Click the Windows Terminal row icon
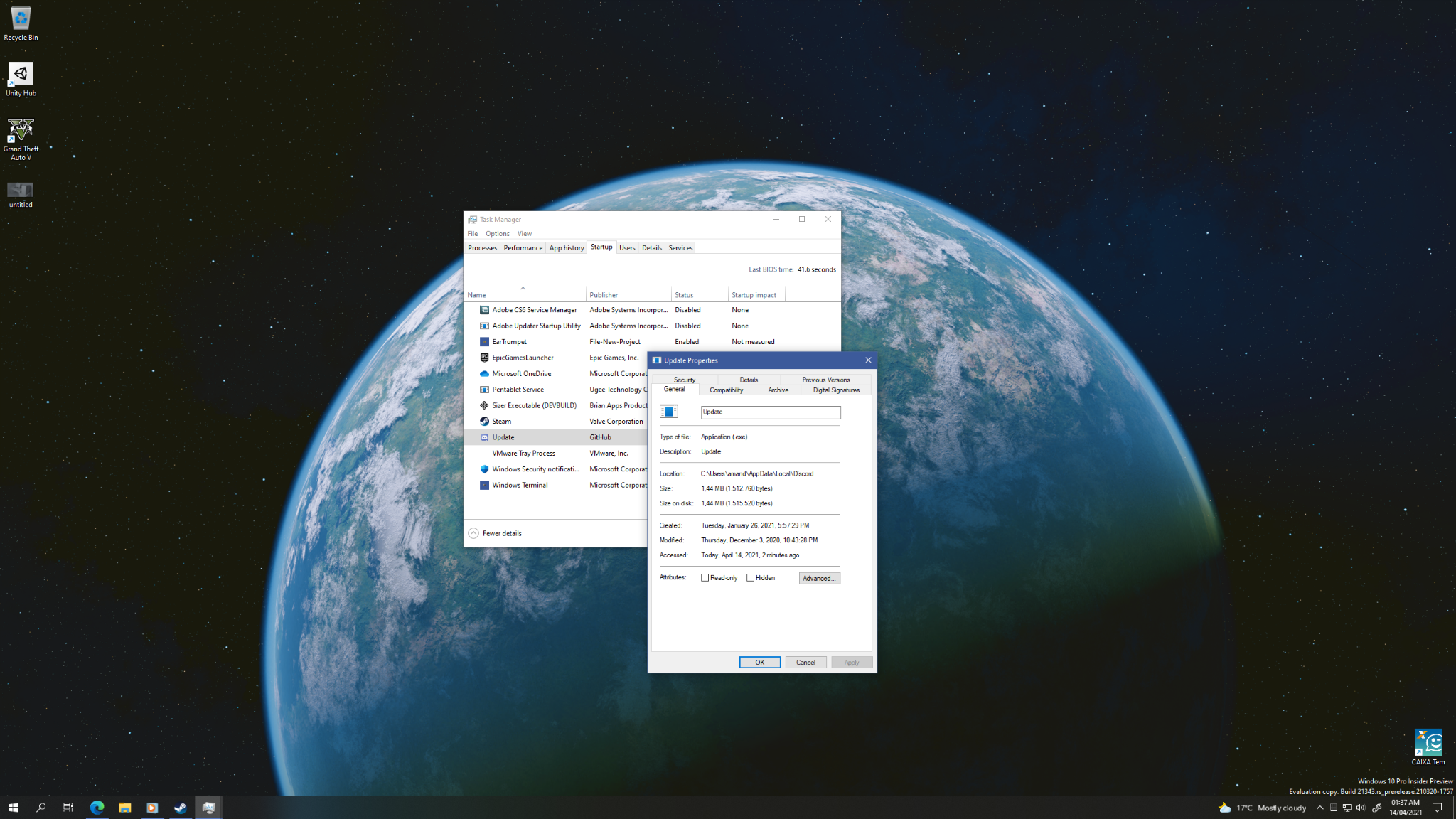The height and width of the screenshot is (819, 1456). 484,485
